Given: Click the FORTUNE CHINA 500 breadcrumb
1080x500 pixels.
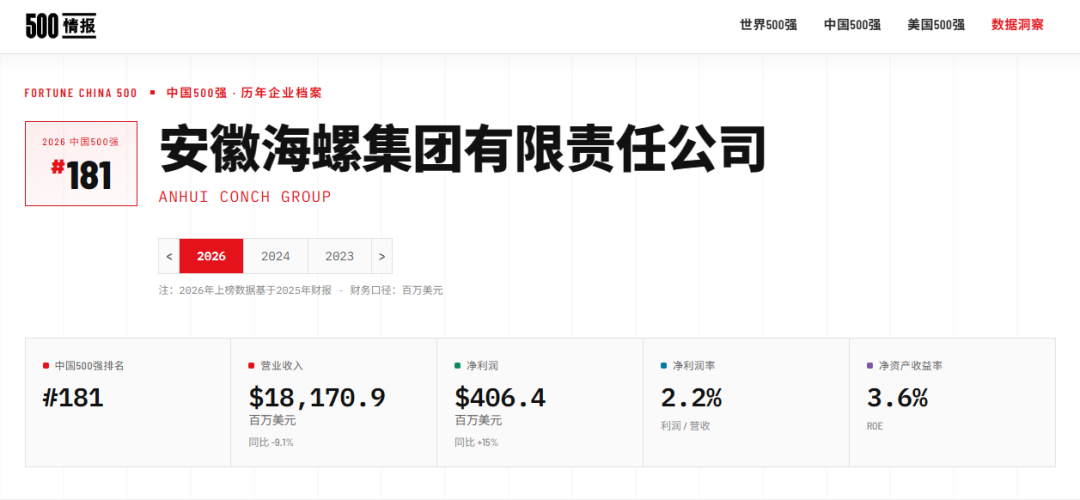Looking at the screenshot, I should (x=81, y=93).
